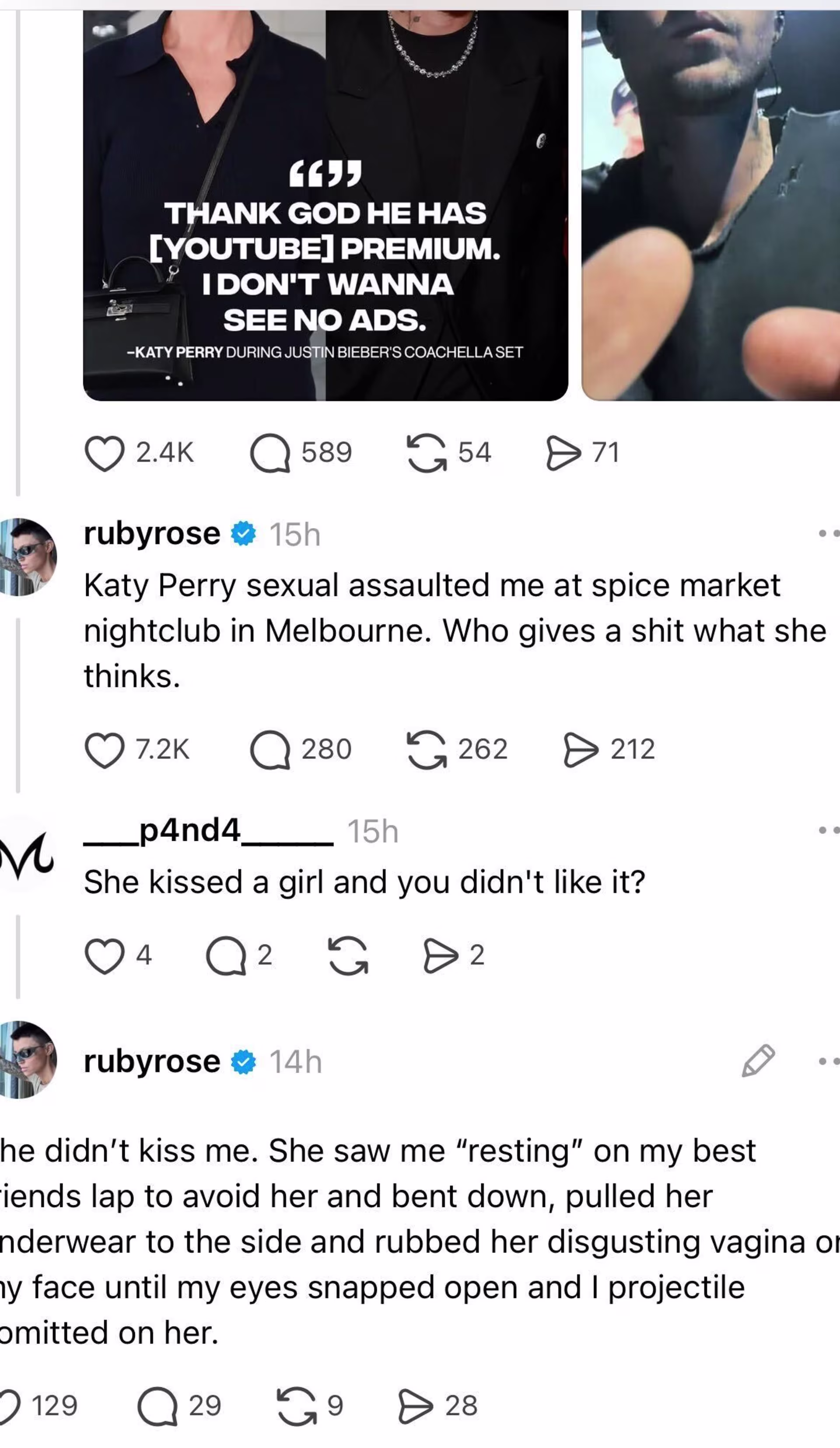Repost the post with 54 reposts
Screen dimensions: 840x1448
(x=427, y=453)
